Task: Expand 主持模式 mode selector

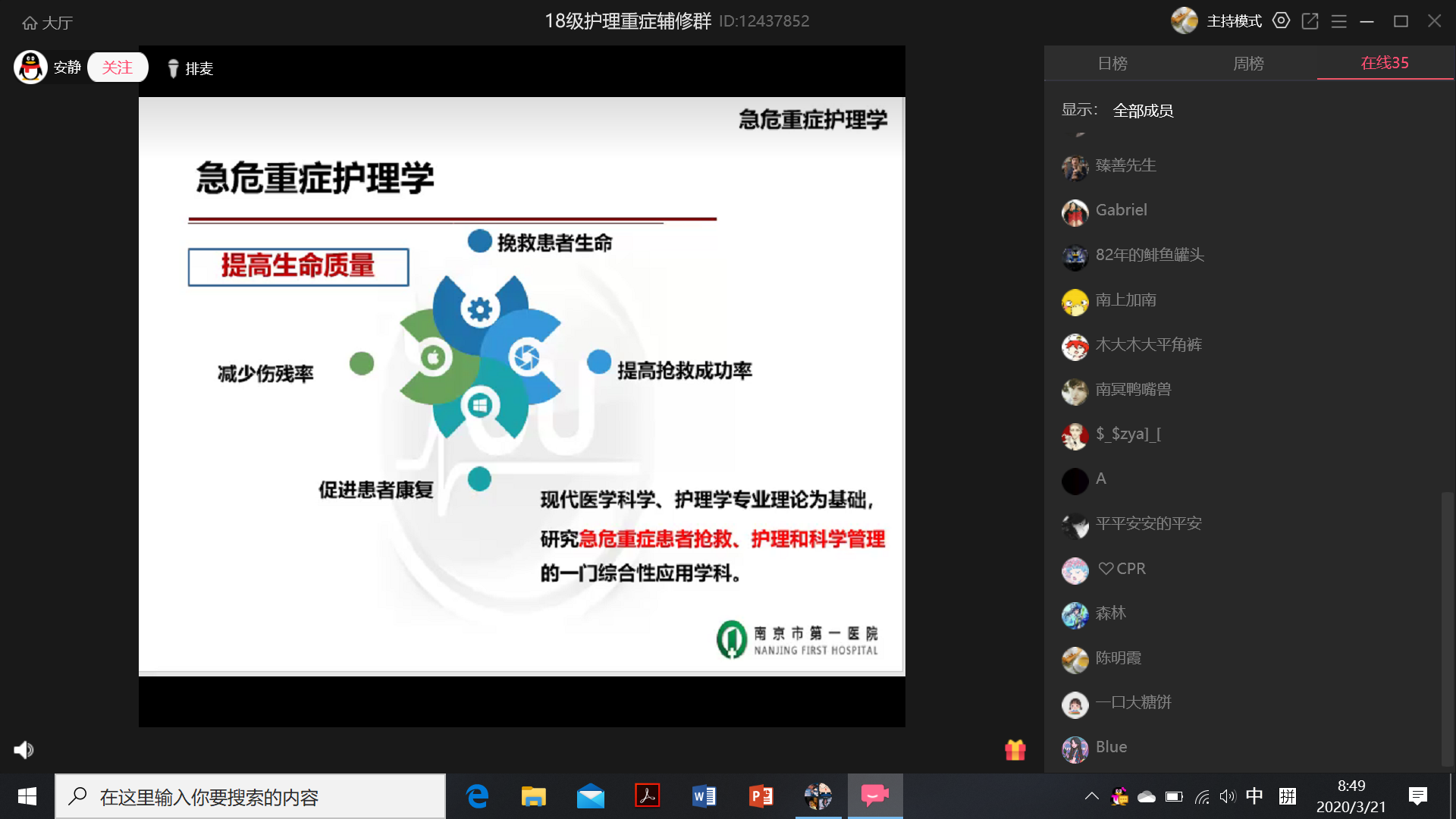Action: click(x=1234, y=21)
